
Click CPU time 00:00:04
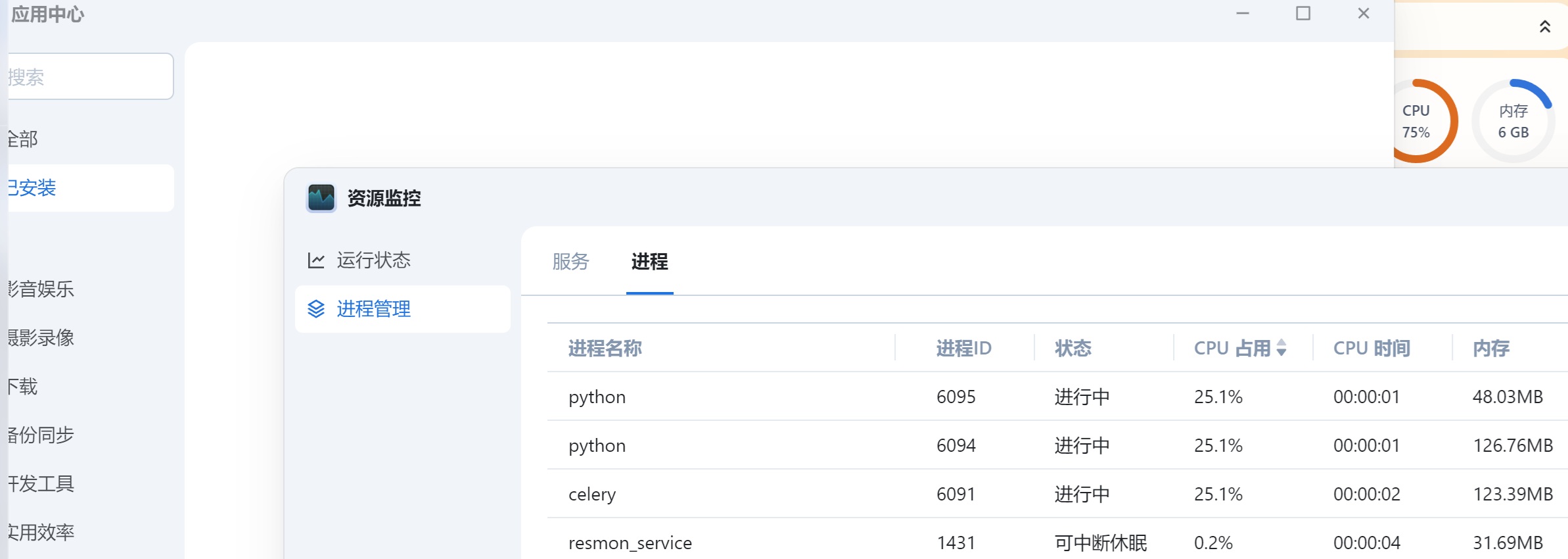pos(1367,543)
